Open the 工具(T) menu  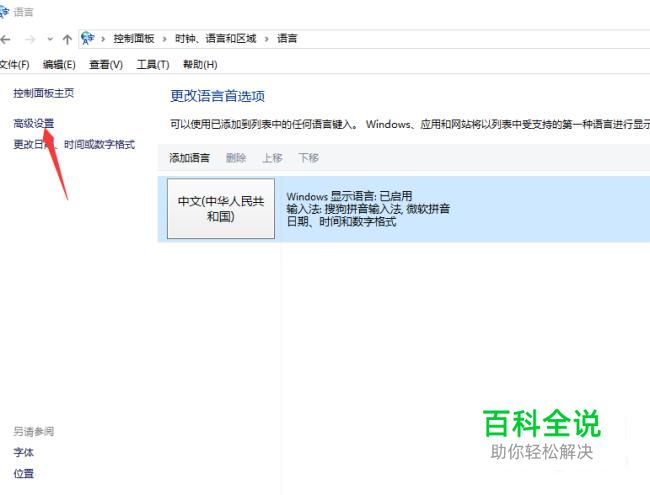(153, 65)
